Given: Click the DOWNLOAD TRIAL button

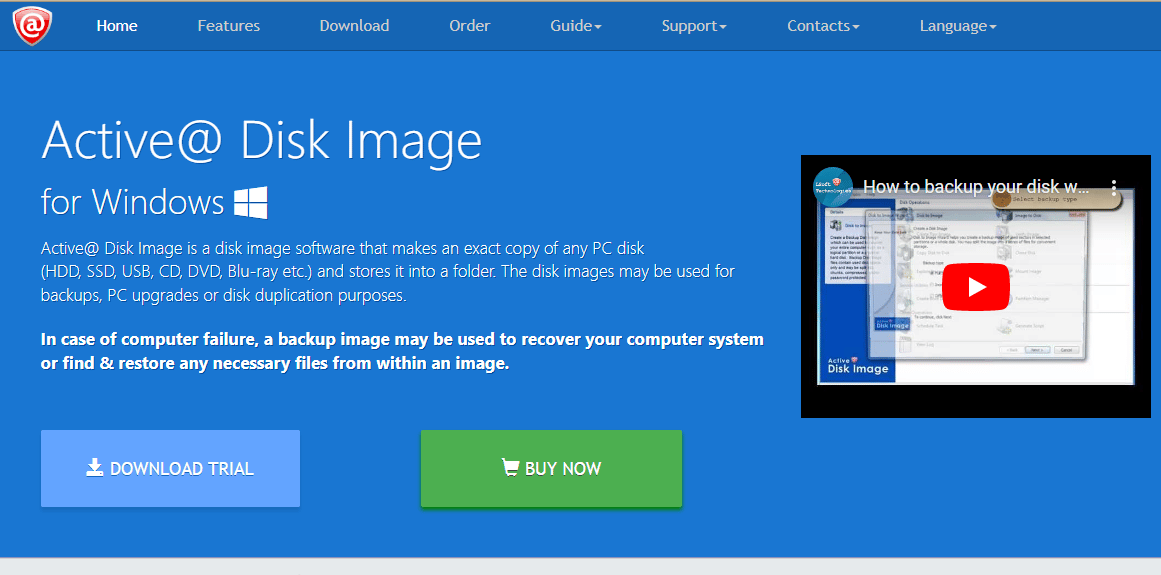Looking at the screenshot, I should coord(170,468).
